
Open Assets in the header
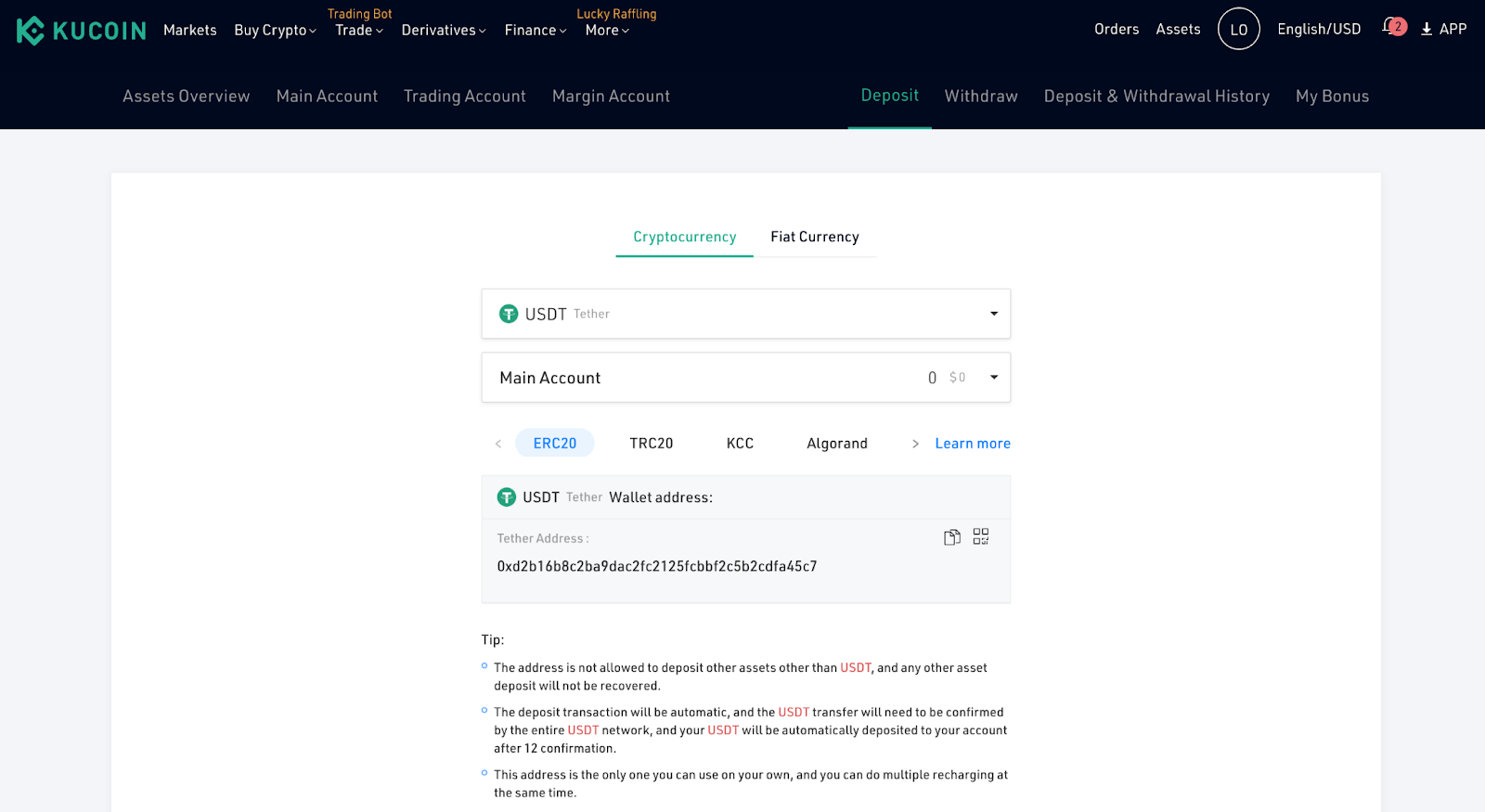1178,29
